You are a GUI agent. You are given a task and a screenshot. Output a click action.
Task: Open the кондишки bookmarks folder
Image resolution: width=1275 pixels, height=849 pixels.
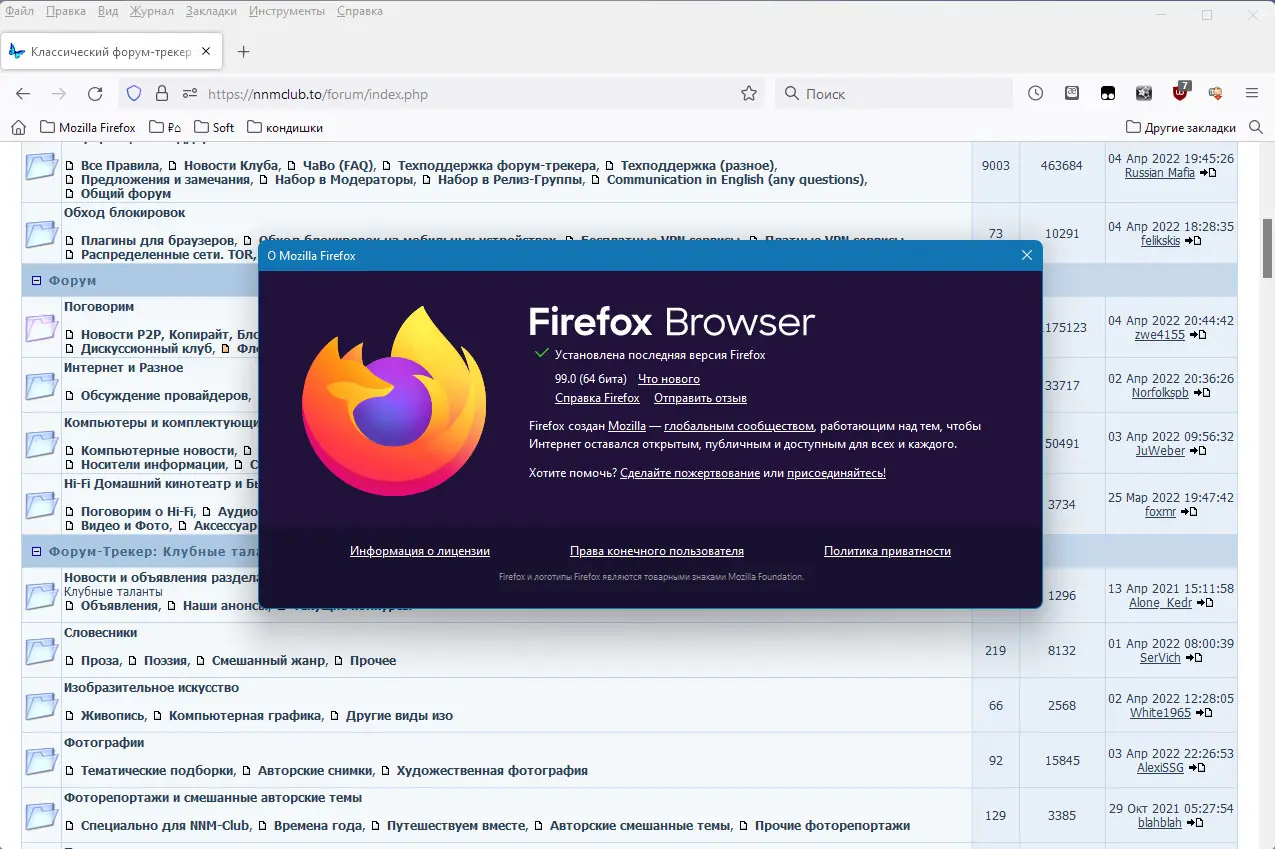[x=285, y=127]
